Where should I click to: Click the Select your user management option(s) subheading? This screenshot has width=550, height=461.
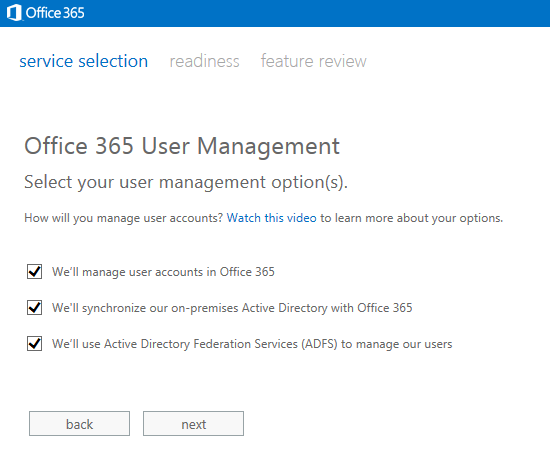tap(186, 182)
